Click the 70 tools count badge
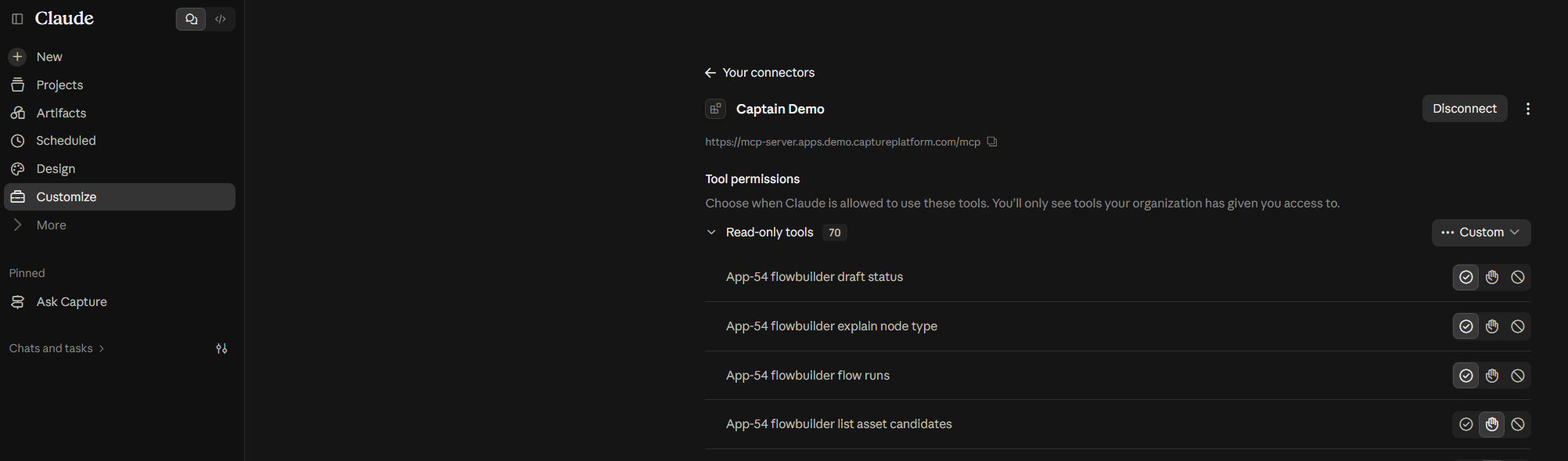 pos(835,232)
